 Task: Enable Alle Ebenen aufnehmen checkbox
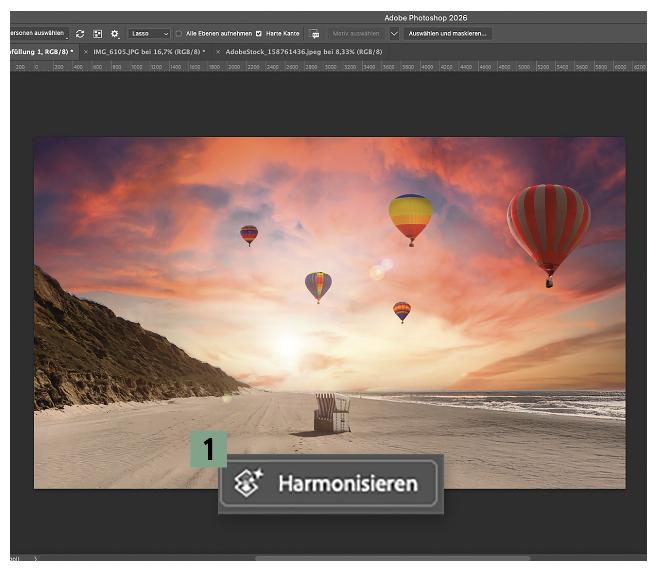click(x=179, y=34)
